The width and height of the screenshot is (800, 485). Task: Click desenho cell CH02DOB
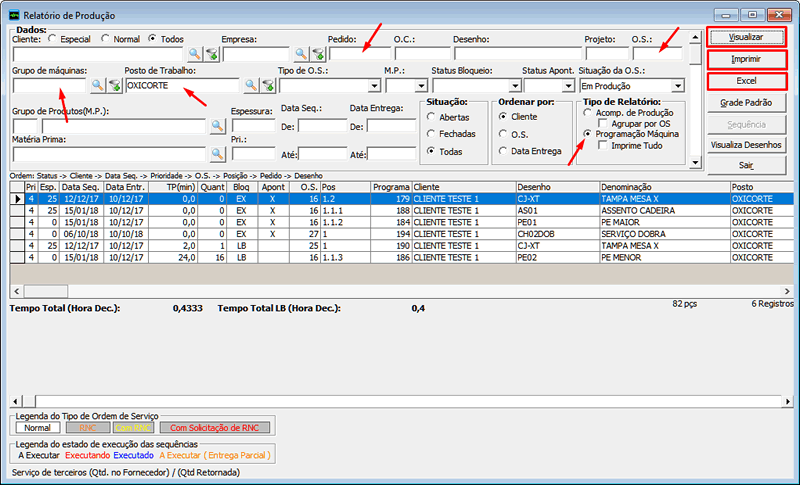(x=558, y=234)
